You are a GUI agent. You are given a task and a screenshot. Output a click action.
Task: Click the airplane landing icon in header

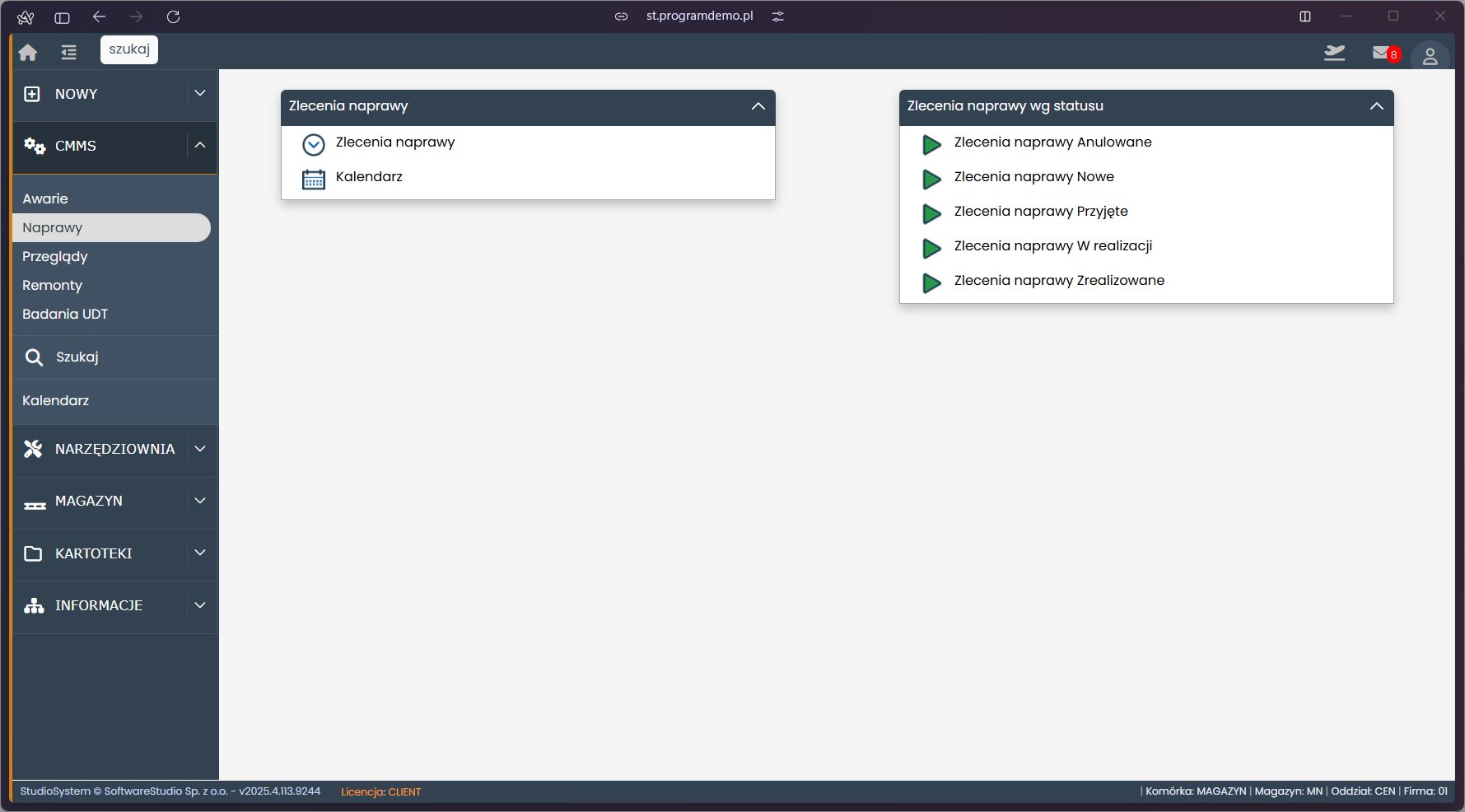(1334, 53)
